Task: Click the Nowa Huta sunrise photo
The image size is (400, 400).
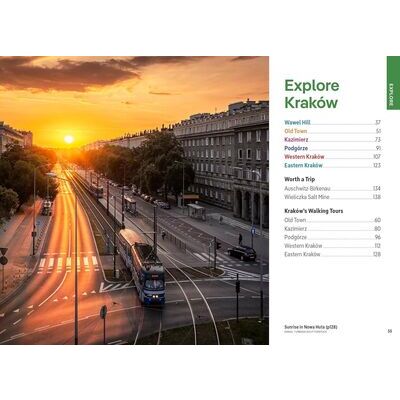Action: [x=134, y=200]
